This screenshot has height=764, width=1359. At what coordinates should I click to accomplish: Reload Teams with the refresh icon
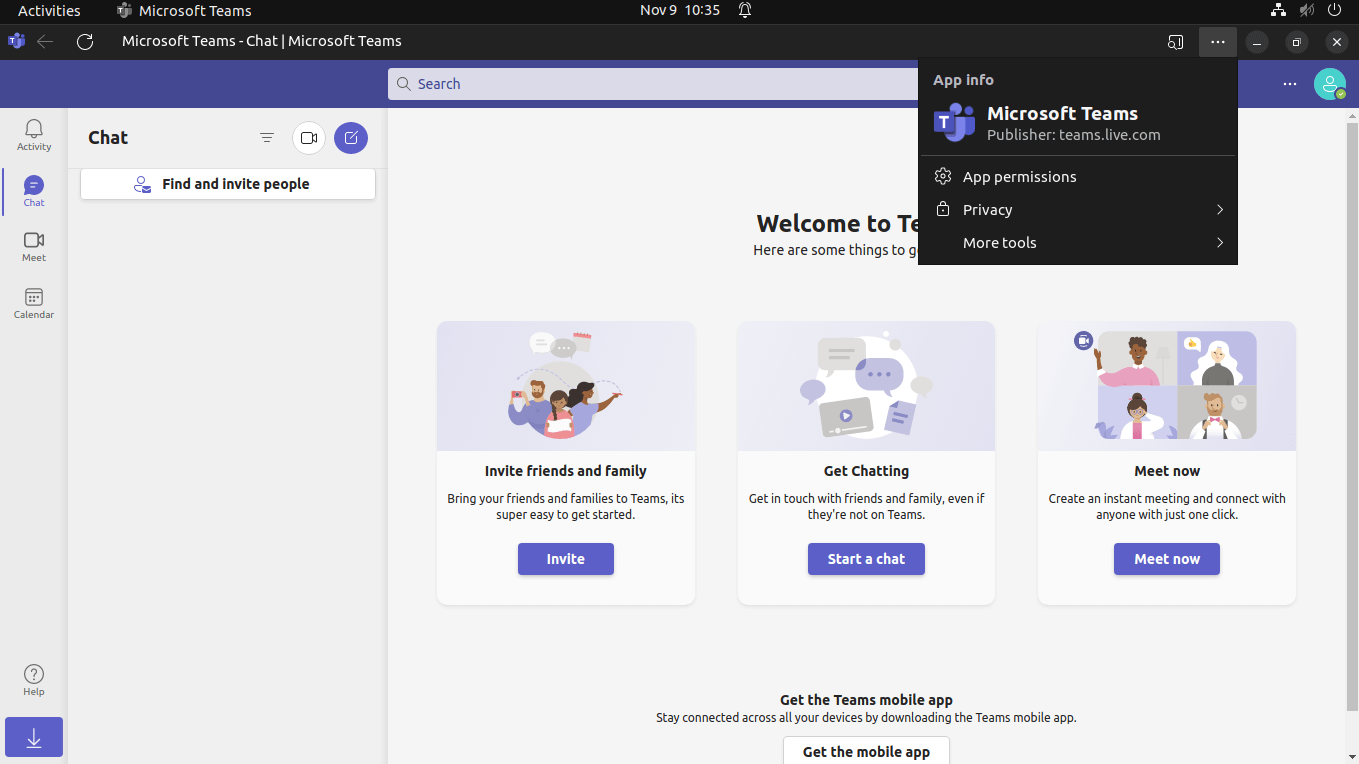tap(85, 41)
